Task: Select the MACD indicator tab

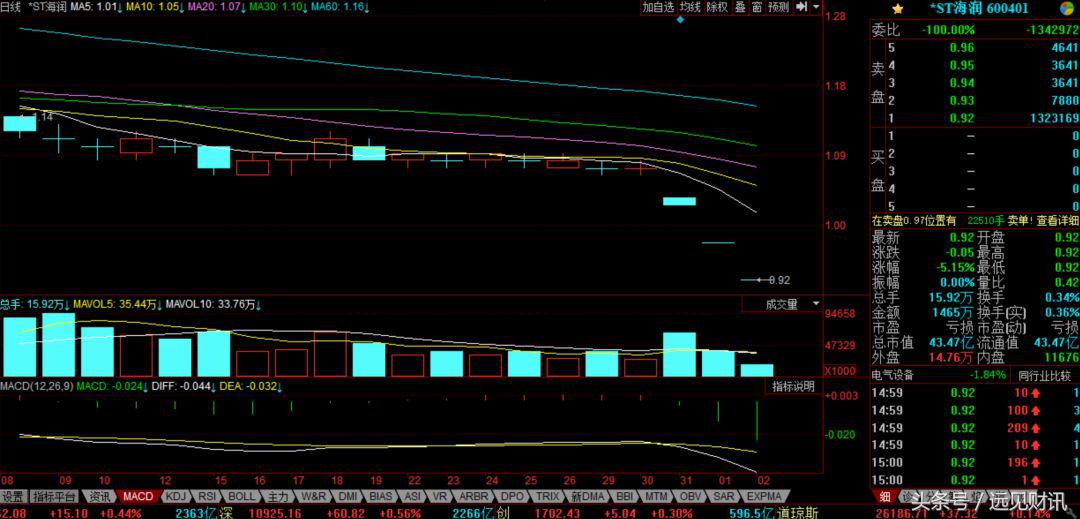Action: pyautogui.click(x=139, y=496)
